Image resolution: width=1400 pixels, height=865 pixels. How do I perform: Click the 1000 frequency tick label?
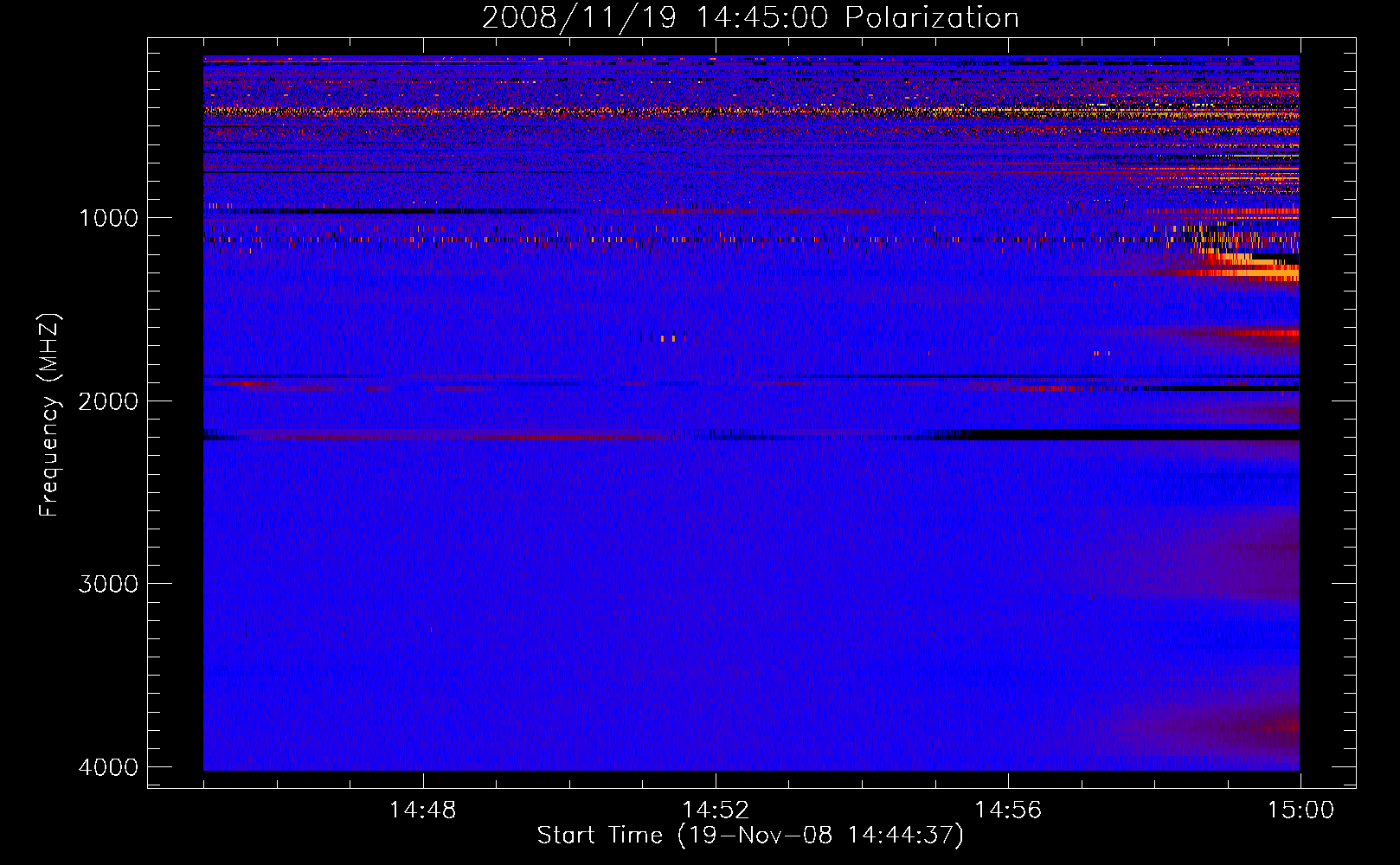tap(108, 217)
